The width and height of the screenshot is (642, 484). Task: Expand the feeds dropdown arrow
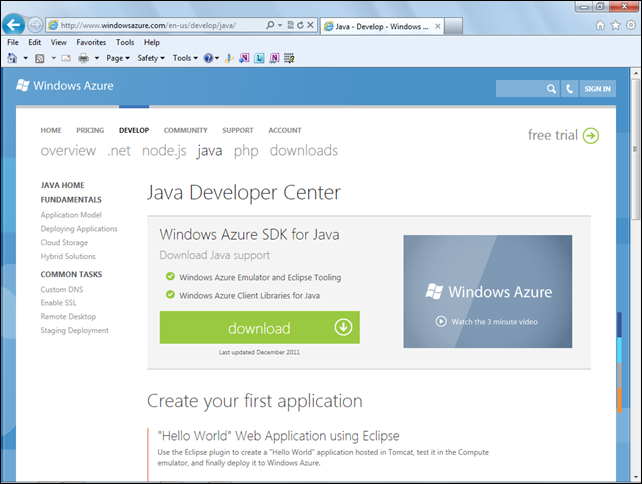[x=53, y=58]
